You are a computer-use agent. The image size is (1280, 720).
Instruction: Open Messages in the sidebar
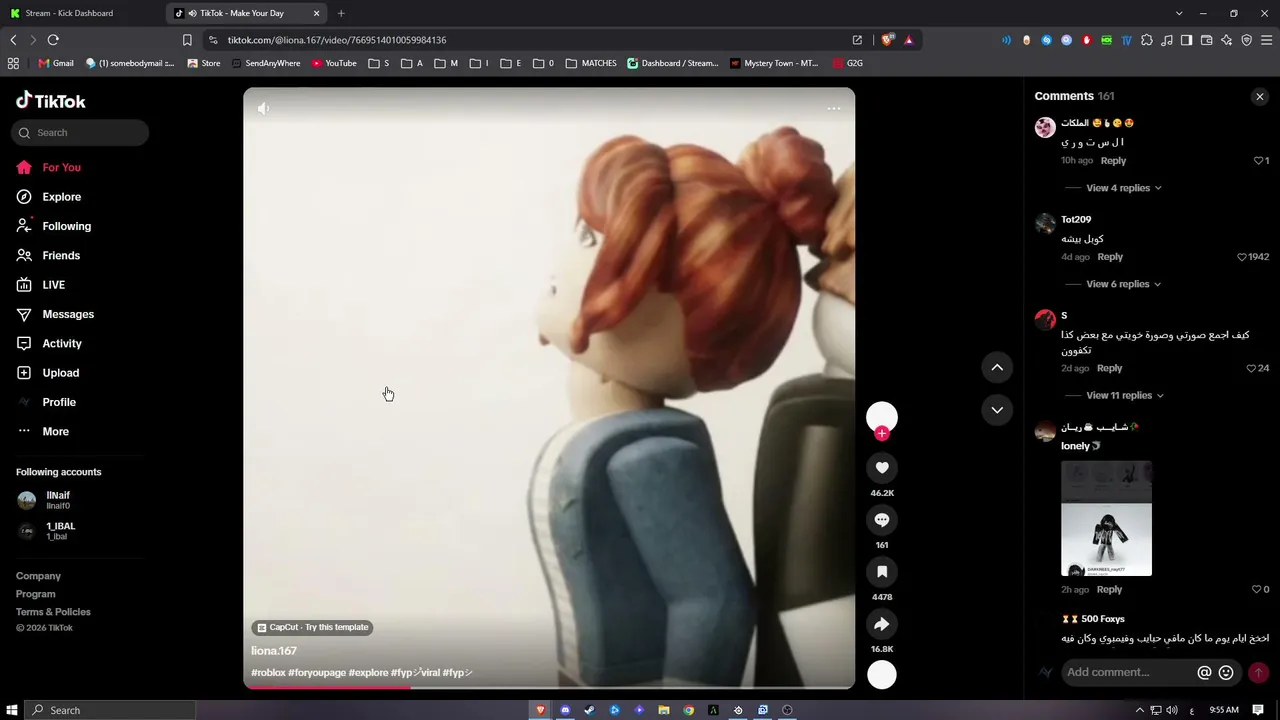pyautogui.click(x=56, y=314)
